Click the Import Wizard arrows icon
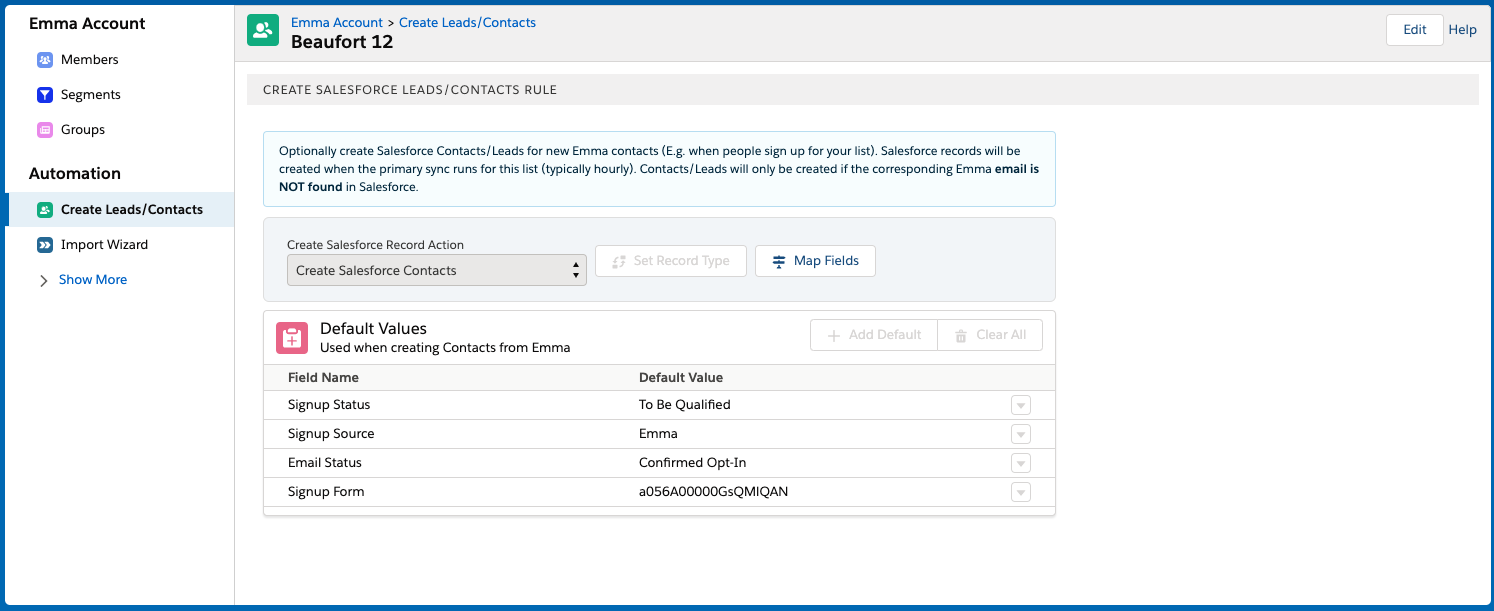This screenshot has height=611, width=1494. point(45,245)
